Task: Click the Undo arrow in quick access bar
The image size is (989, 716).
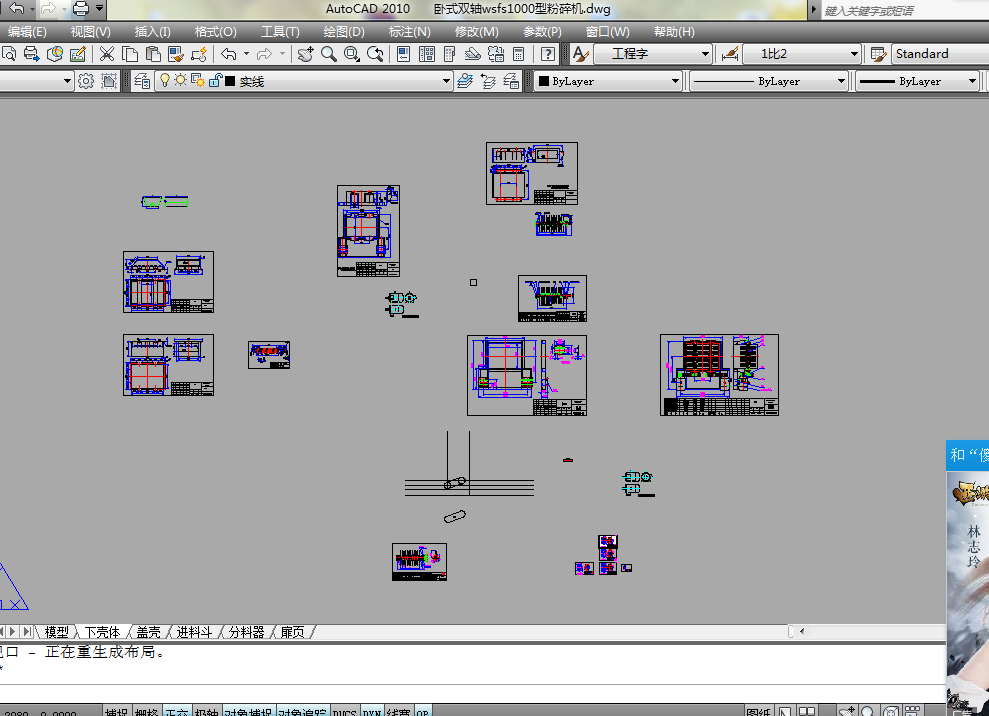Action: [17, 8]
